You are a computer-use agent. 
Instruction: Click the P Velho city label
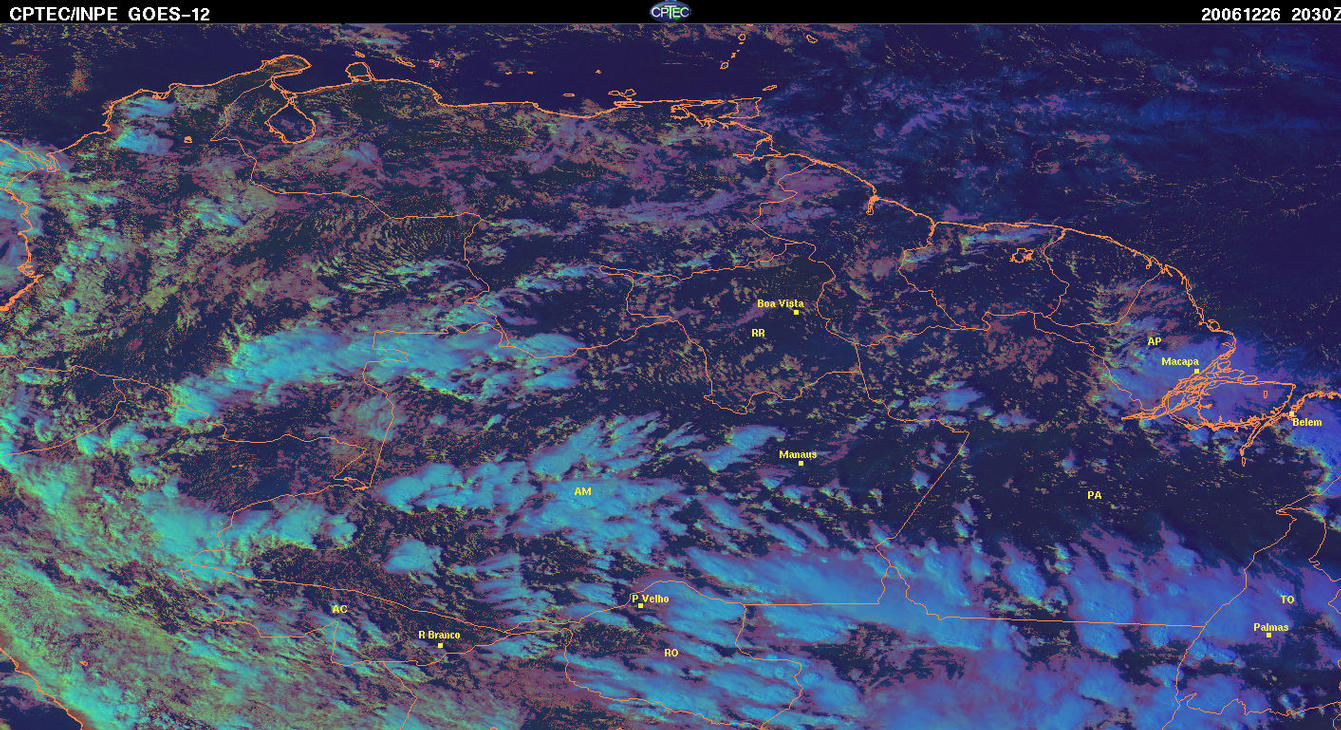(x=650, y=598)
